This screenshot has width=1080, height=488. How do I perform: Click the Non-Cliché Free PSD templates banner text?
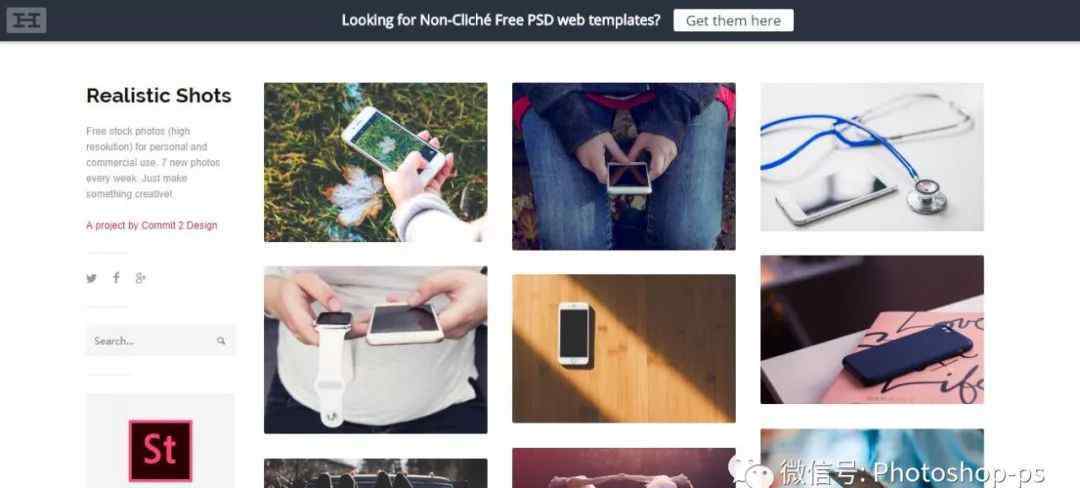point(501,21)
